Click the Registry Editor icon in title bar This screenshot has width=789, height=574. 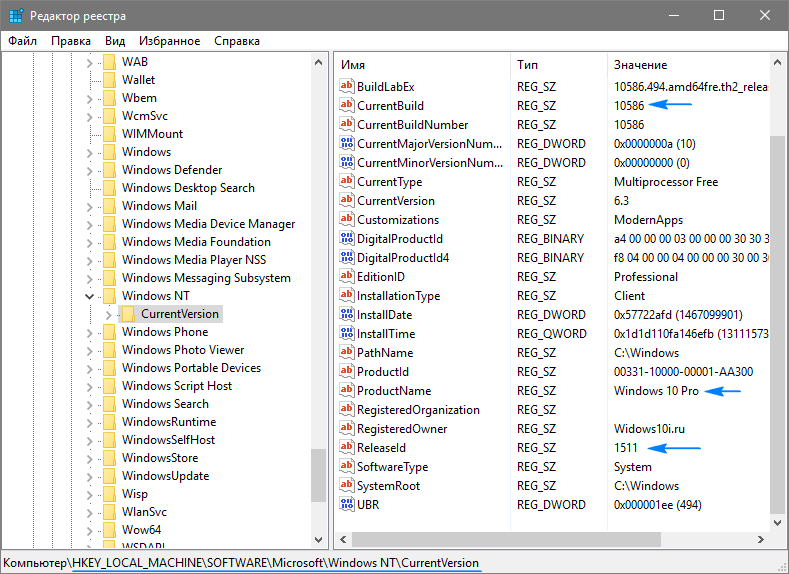click(14, 16)
